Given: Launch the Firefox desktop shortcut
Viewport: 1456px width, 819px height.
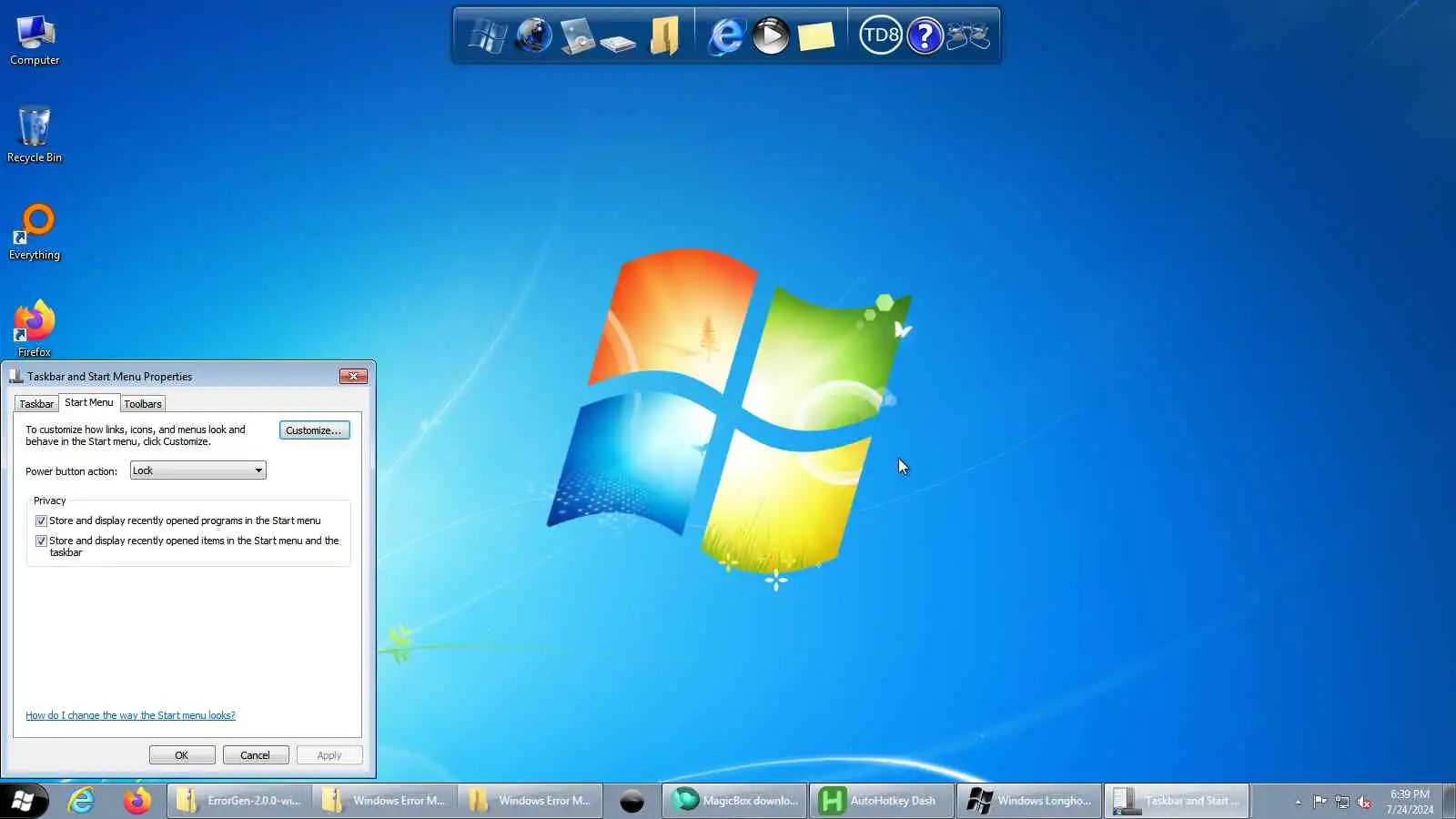Looking at the screenshot, I should [x=35, y=329].
